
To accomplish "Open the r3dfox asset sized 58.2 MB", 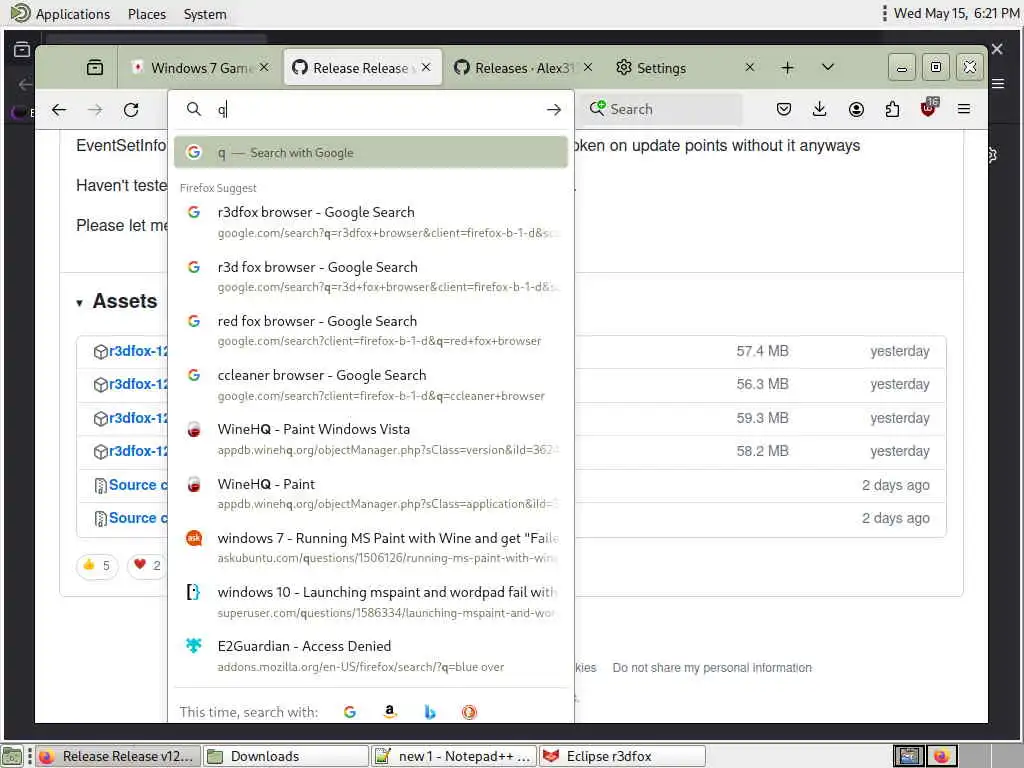I will click(138, 451).
